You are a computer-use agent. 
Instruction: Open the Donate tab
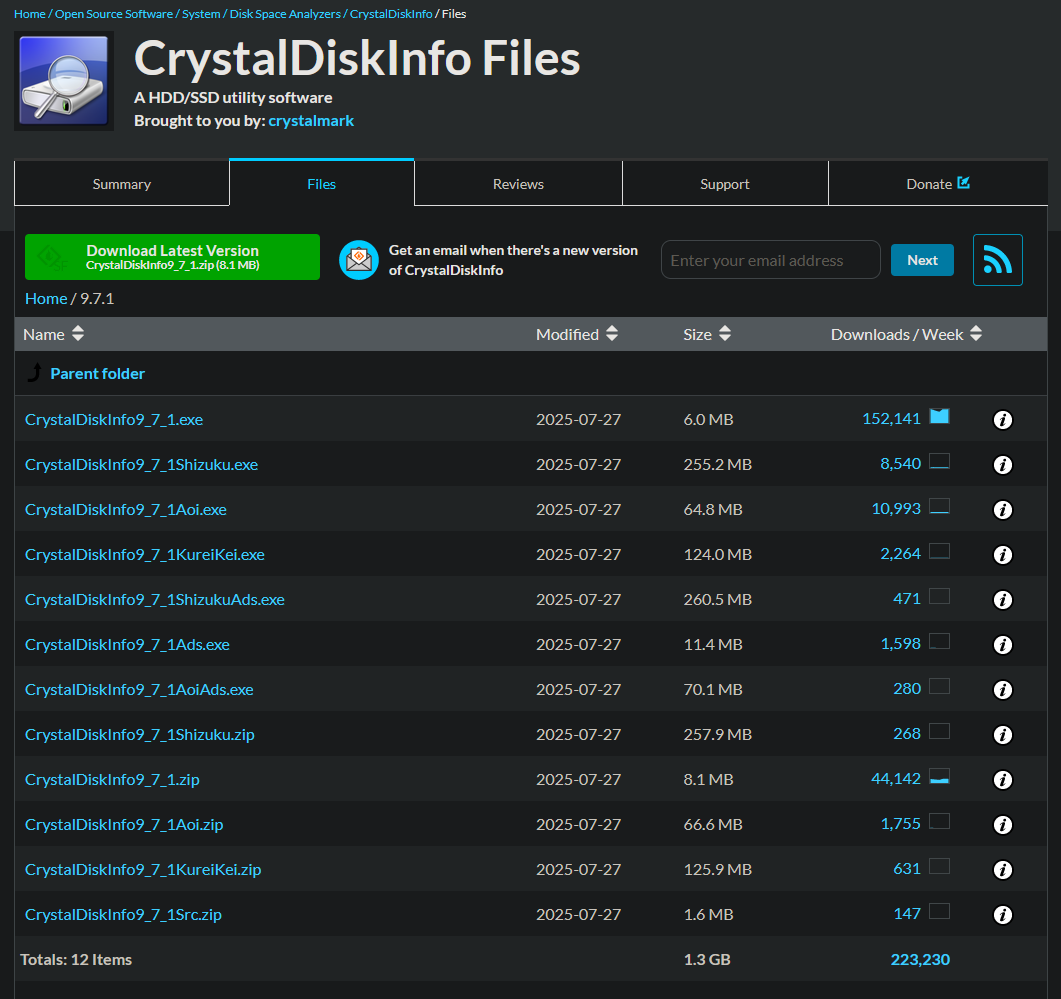pyautogui.click(x=938, y=183)
